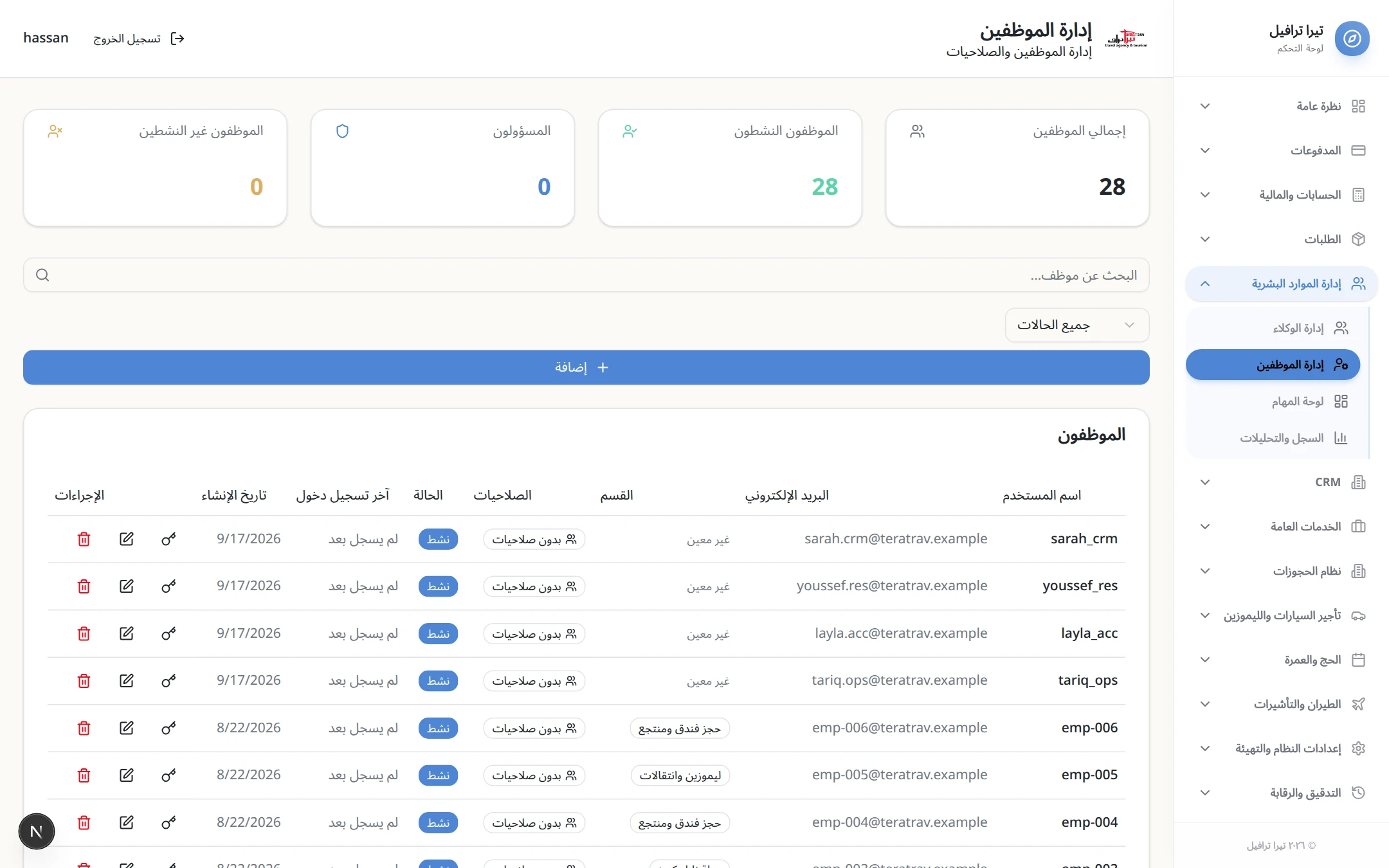
Task: Expand the الطلبات sidebar section
Action: coord(1281,239)
